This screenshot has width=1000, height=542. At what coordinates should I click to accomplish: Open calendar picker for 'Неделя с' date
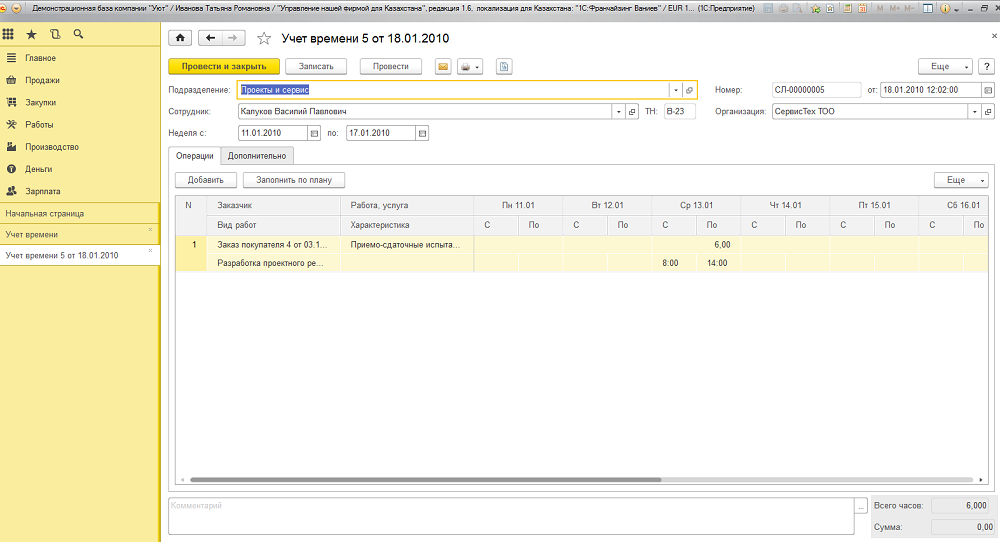coord(313,133)
